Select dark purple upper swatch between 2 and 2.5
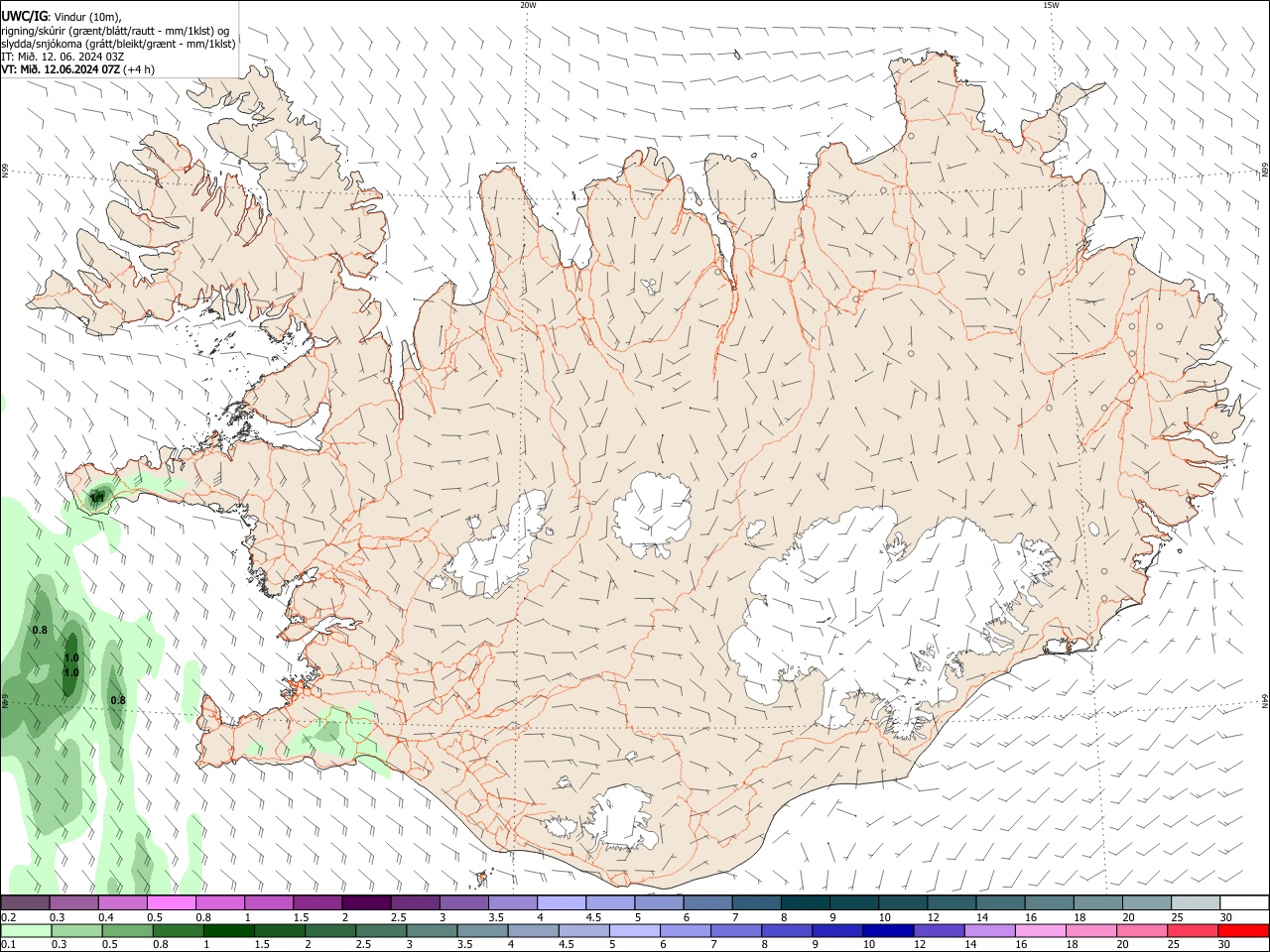Viewport: 1270px width, 952px height. tap(366, 903)
